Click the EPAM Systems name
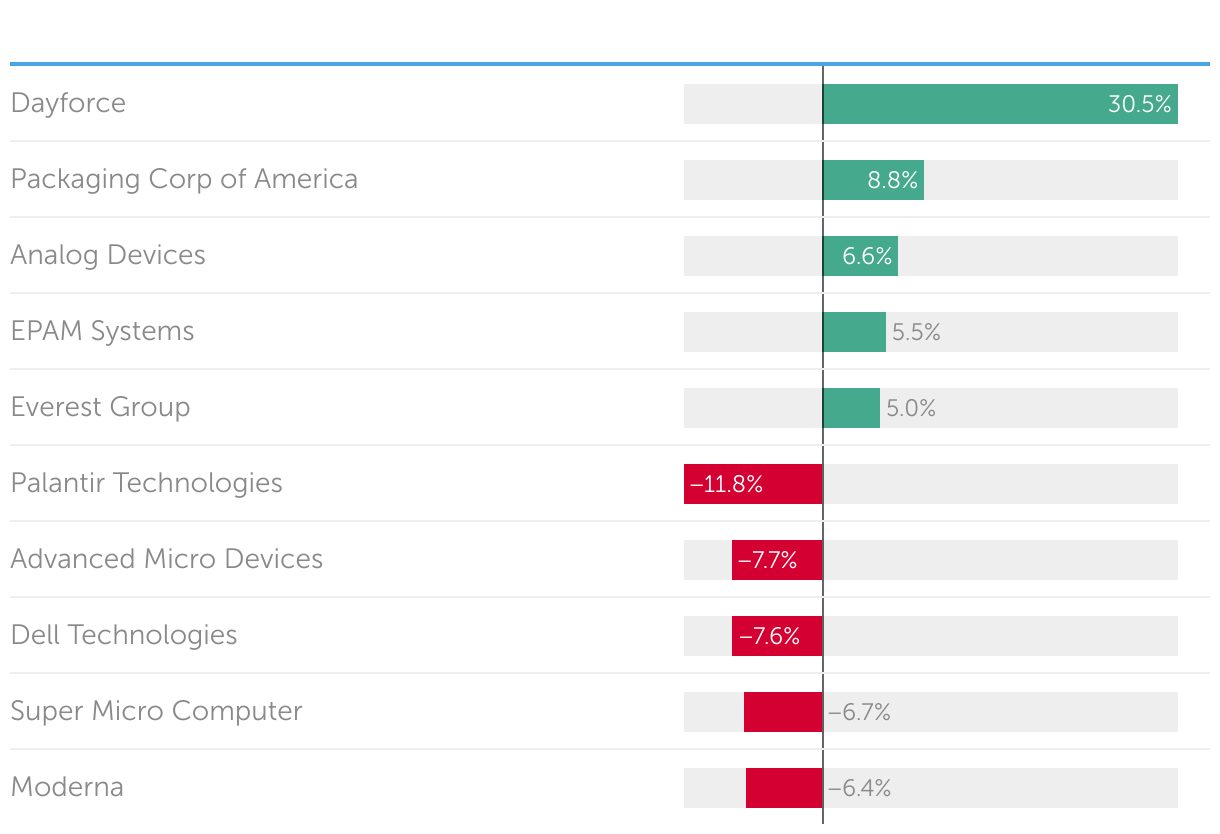The image size is (1220, 834). (102, 331)
